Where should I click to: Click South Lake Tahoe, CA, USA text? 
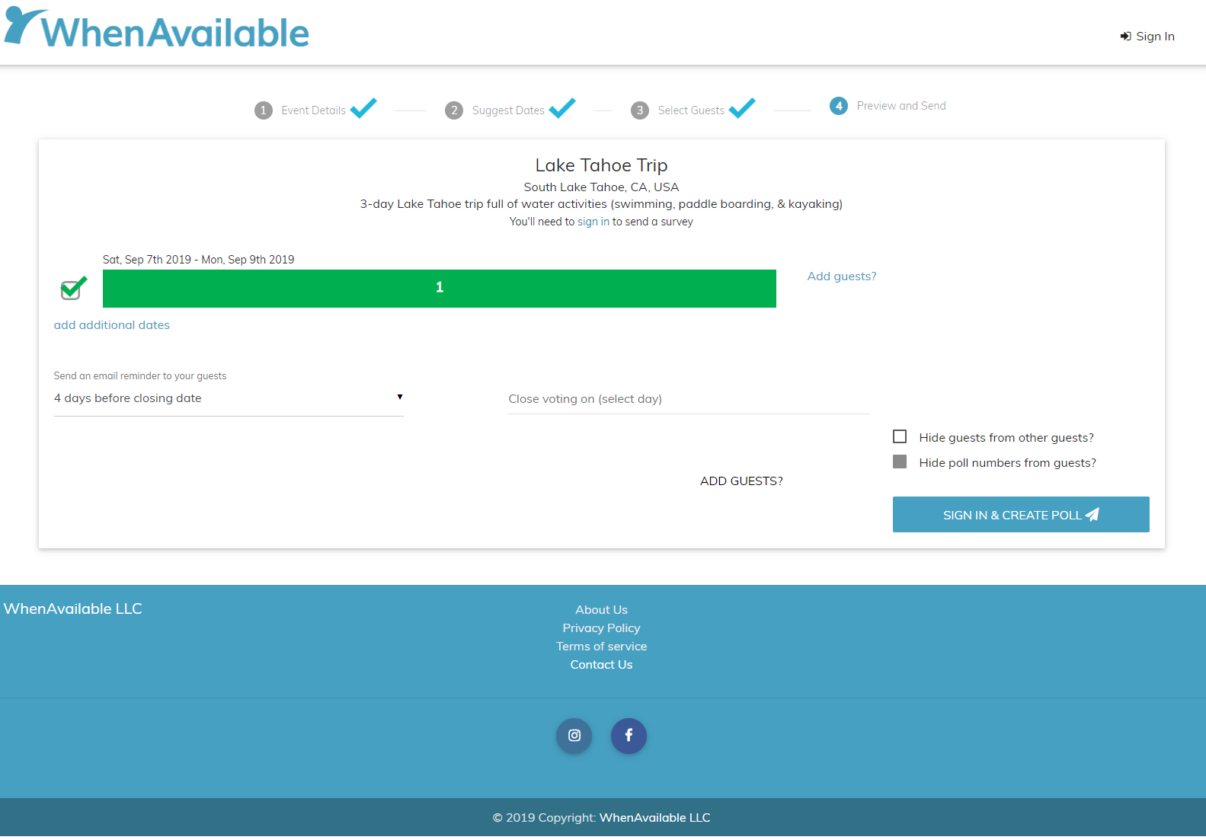coord(601,187)
